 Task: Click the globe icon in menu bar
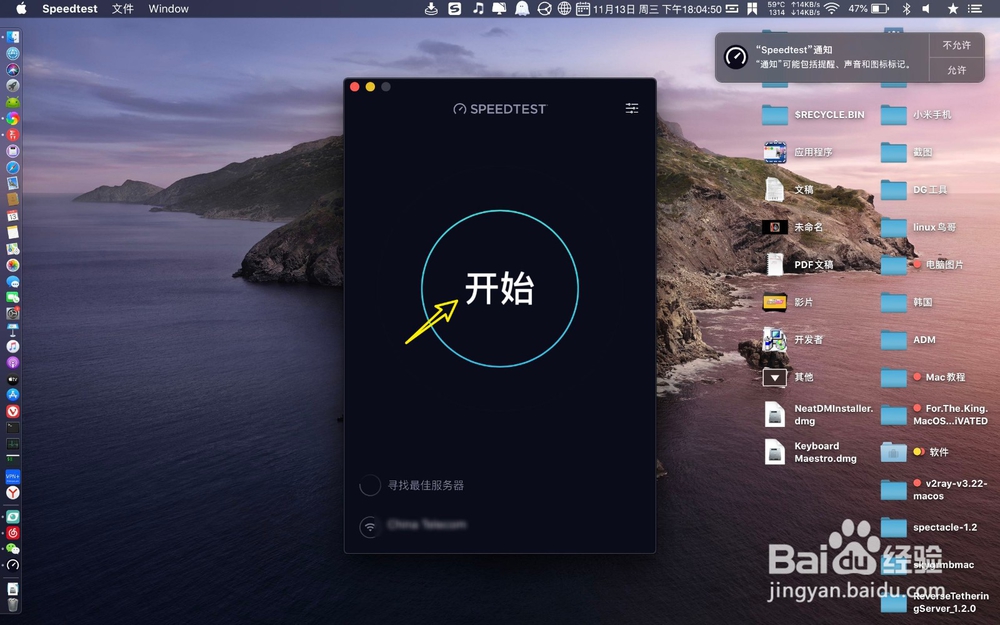[x=564, y=8]
